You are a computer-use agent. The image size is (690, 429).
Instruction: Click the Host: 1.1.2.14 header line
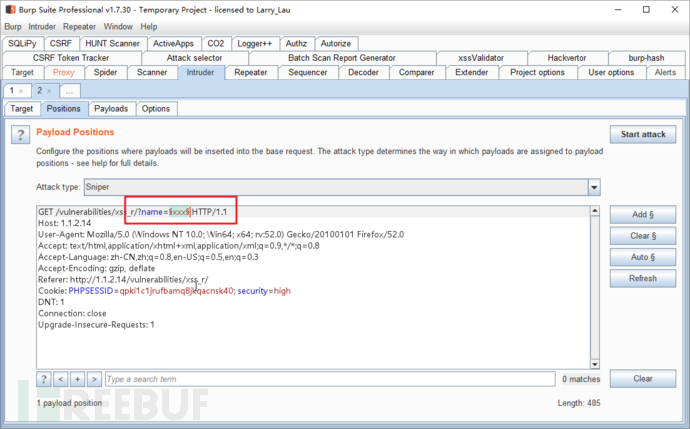pos(65,223)
